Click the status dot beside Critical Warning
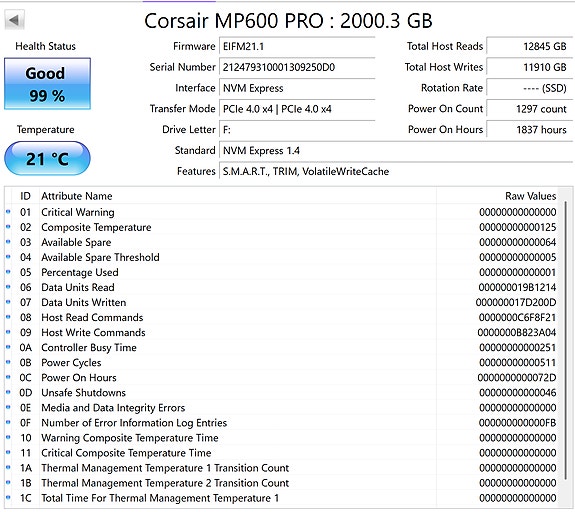The width and height of the screenshot is (575, 512). click(8, 212)
